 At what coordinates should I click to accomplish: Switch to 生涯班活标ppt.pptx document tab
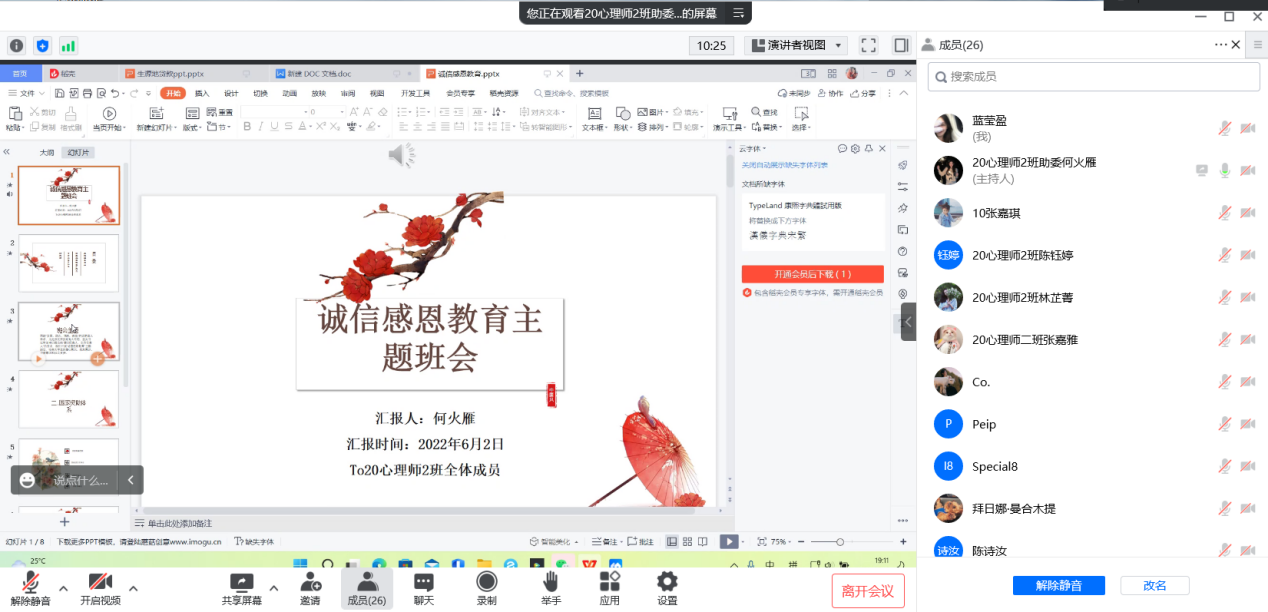[x=180, y=73]
